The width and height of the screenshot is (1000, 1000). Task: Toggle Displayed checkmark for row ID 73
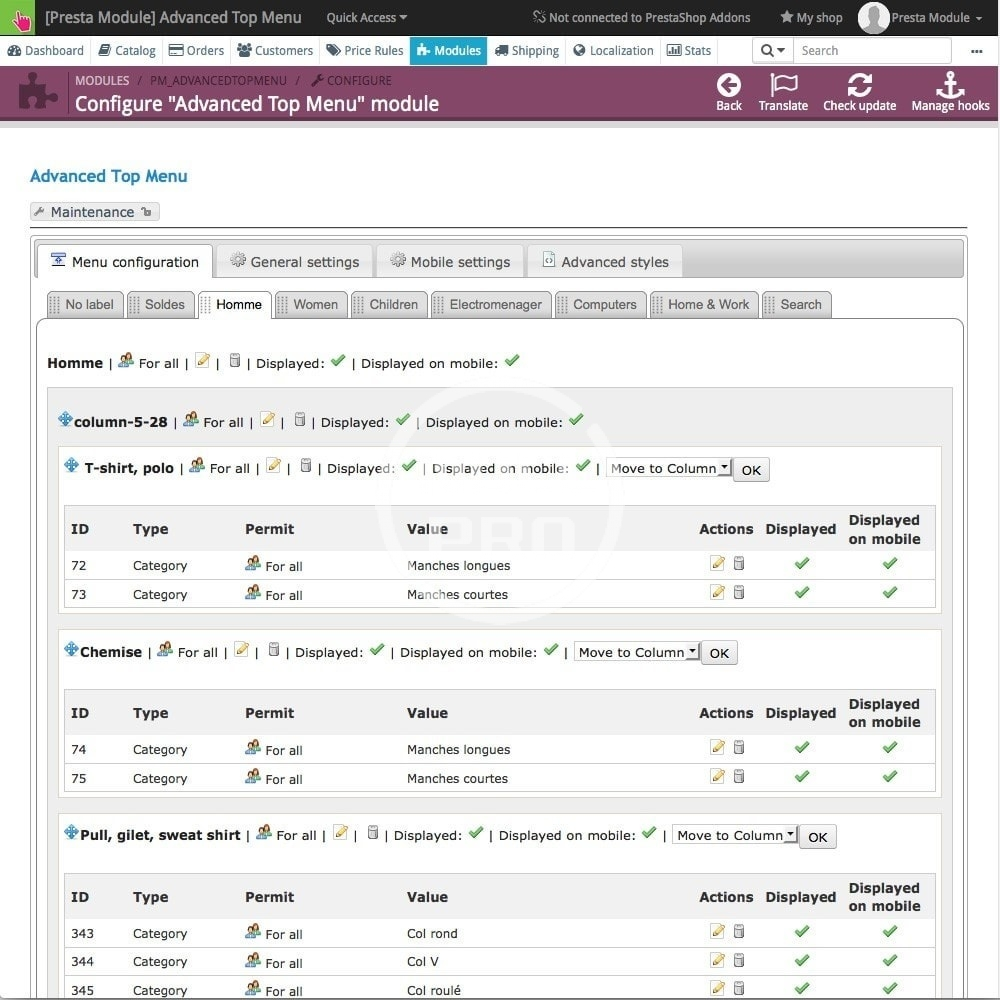click(x=801, y=592)
